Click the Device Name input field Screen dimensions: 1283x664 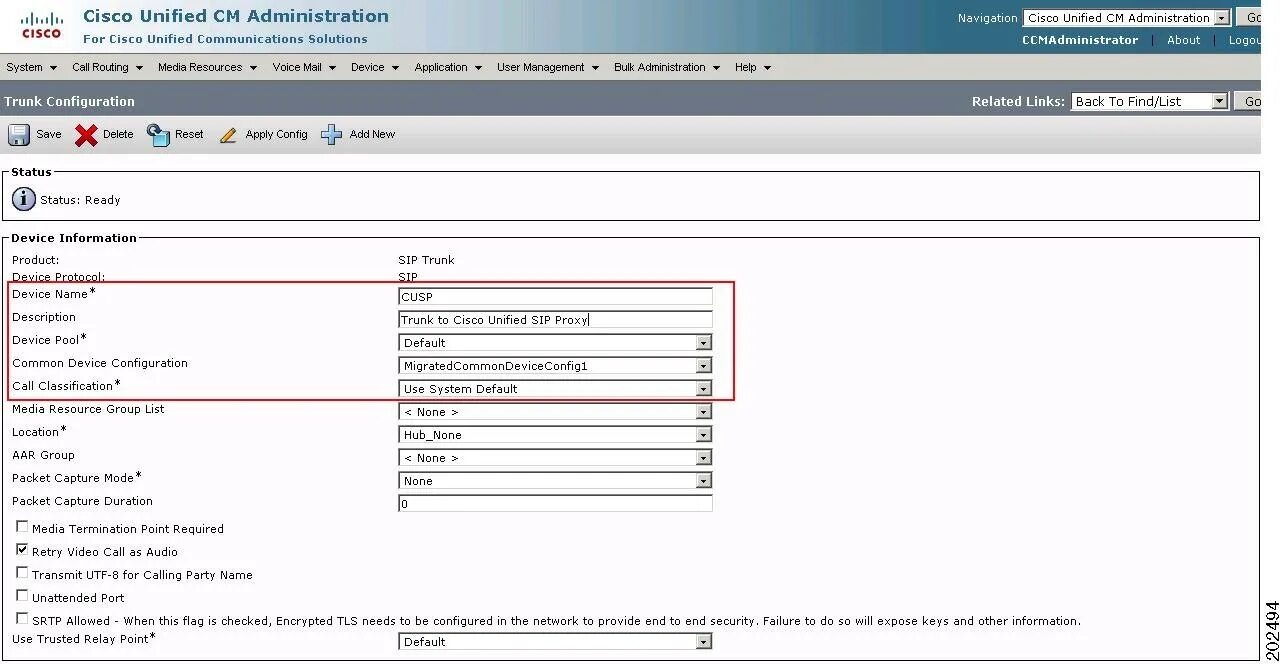click(x=555, y=296)
